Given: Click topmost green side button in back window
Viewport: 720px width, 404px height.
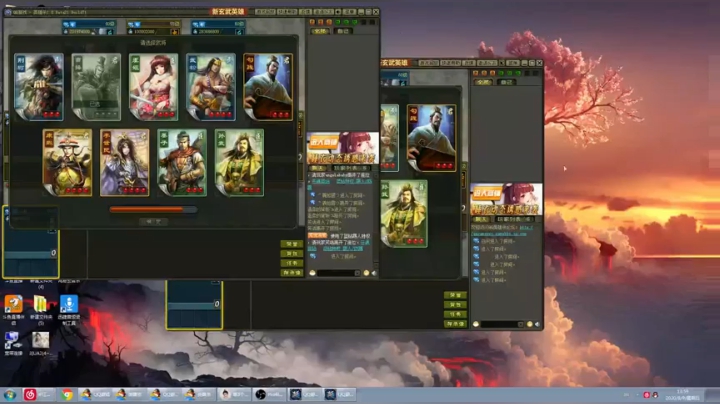Looking at the screenshot, I should point(455,295).
